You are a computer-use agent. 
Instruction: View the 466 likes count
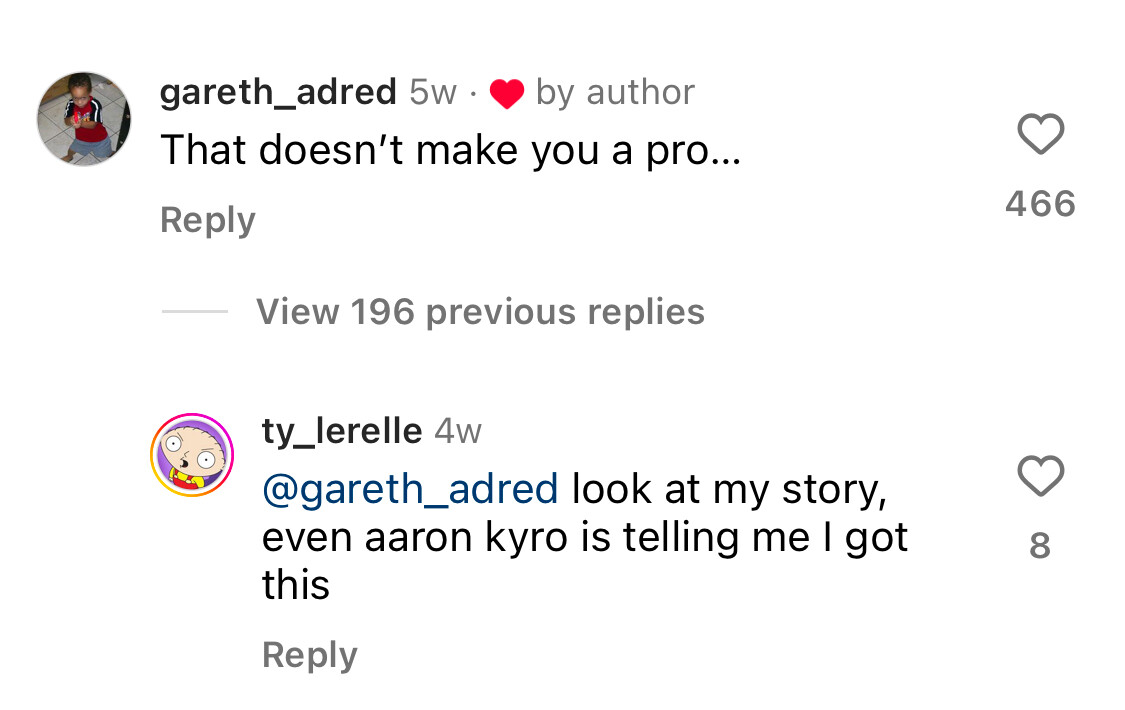coord(1040,204)
